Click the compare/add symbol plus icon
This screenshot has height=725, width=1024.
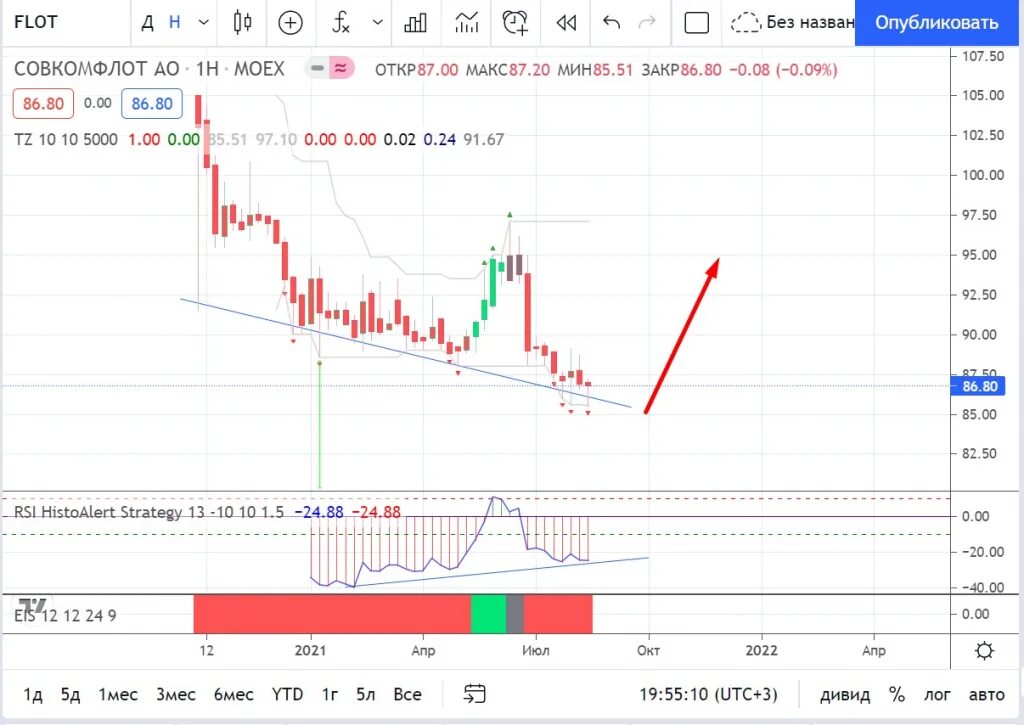tap(290, 23)
